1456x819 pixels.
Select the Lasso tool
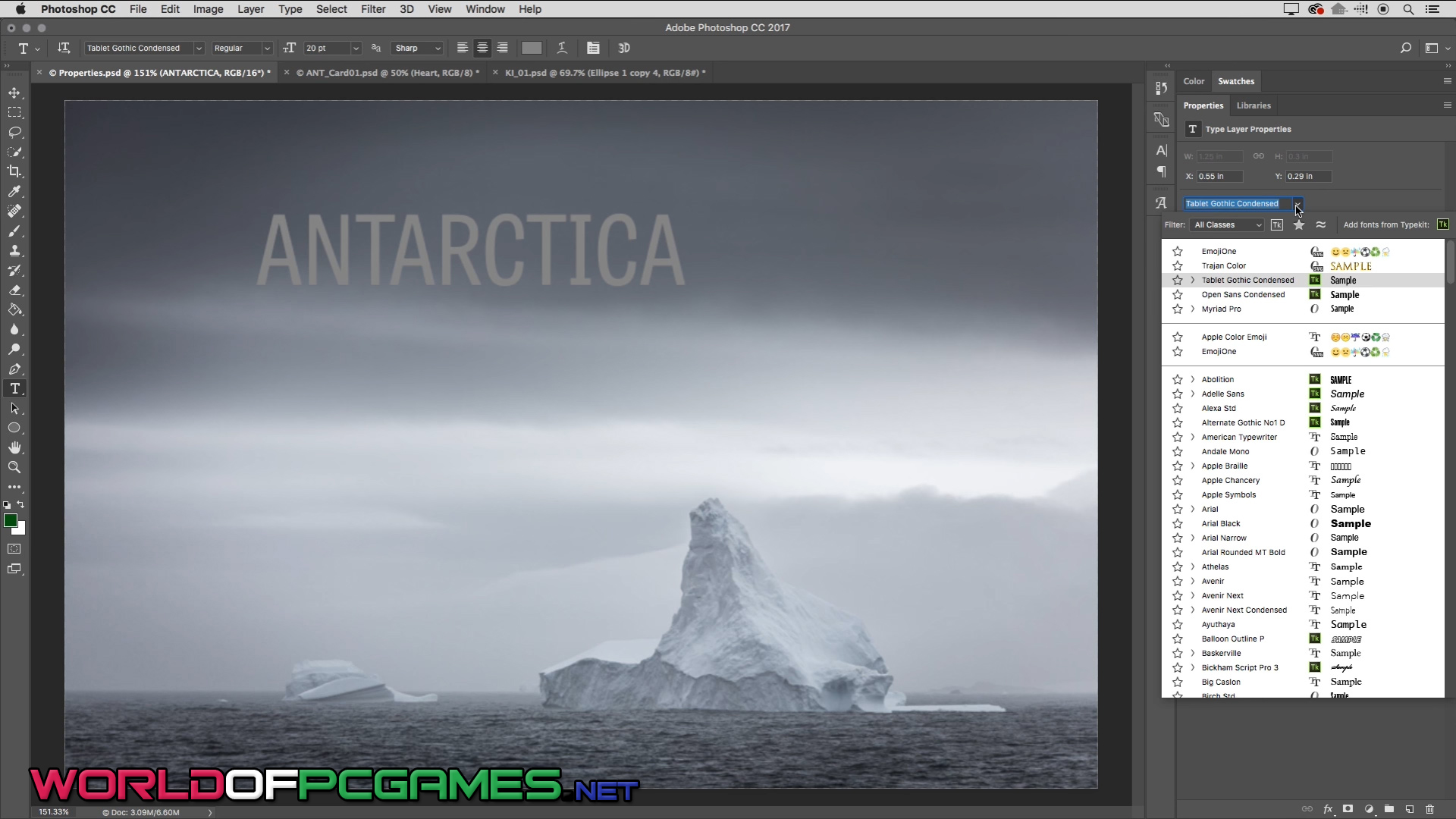click(14, 132)
